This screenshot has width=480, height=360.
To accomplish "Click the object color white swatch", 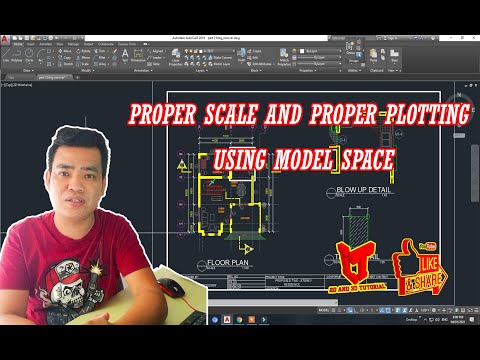I will coord(302,51).
